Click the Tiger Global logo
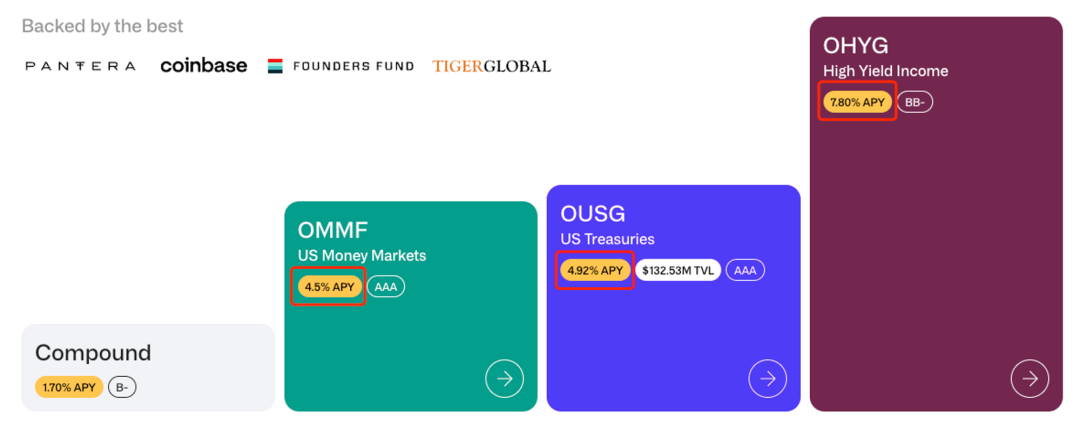This screenshot has width=1080, height=424. (x=492, y=66)
